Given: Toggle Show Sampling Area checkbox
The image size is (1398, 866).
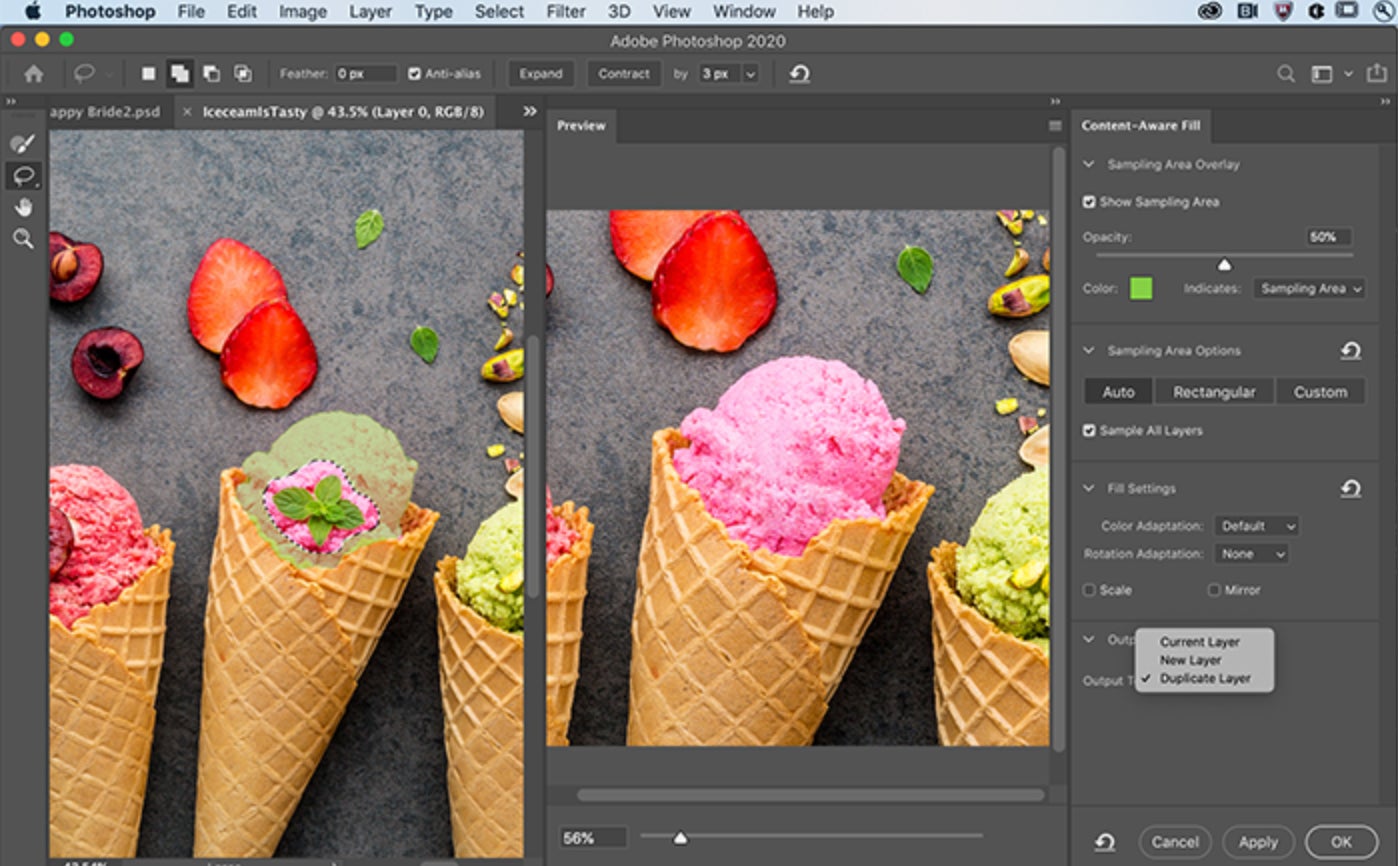Looking at the screenshot, I should (1089, 202).
